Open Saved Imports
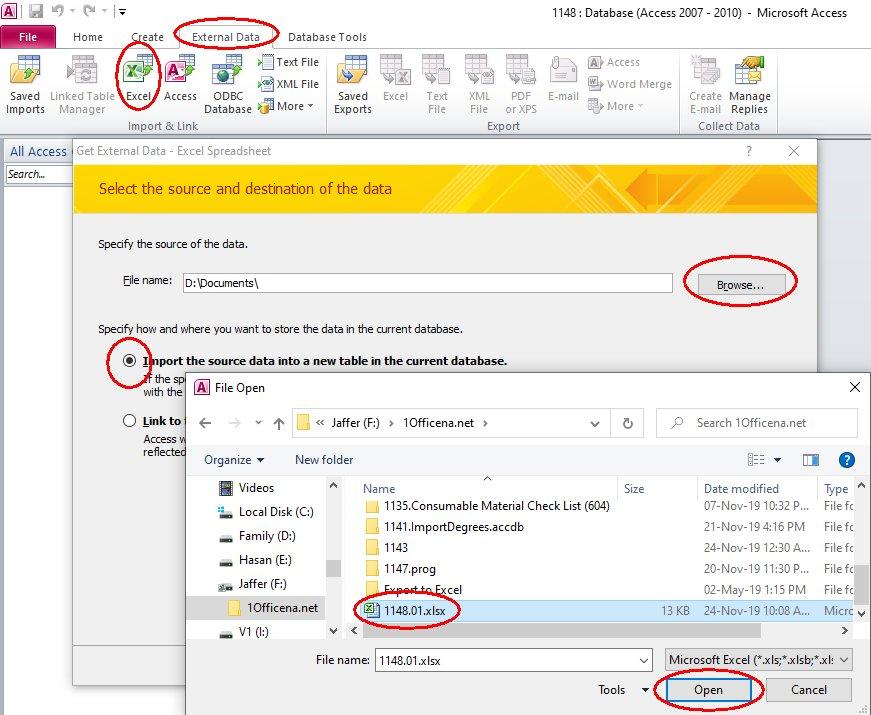Screen dimensions: 871x715 (x=25, y=84)
